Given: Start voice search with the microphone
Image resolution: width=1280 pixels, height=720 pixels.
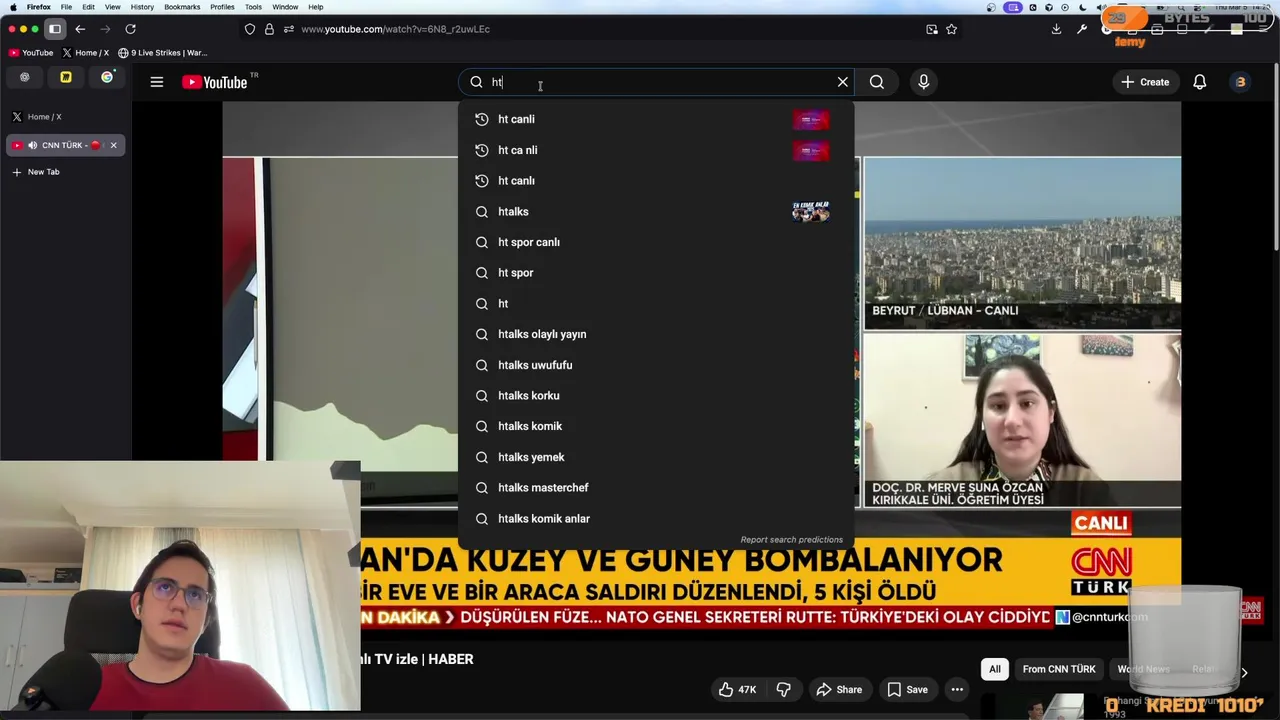Looking at the screenshot, I should (x=924, y=82).
